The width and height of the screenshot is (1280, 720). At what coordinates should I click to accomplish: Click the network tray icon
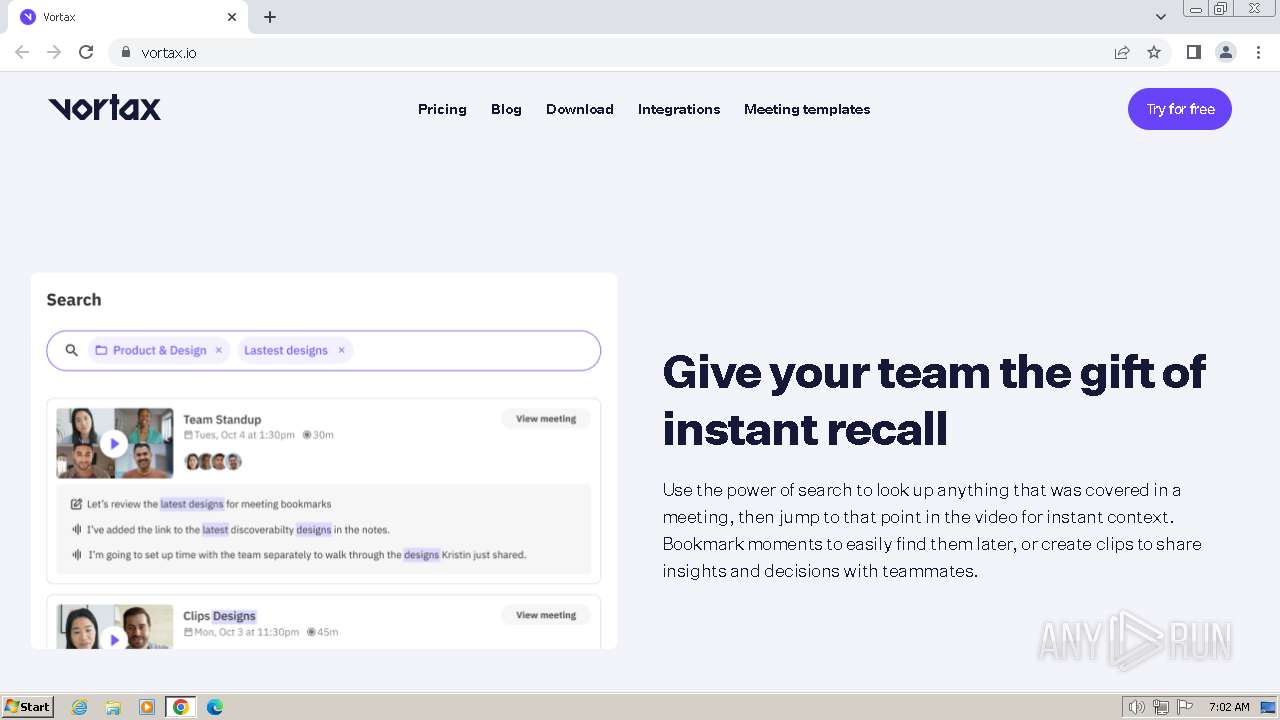coord(1161,707)
